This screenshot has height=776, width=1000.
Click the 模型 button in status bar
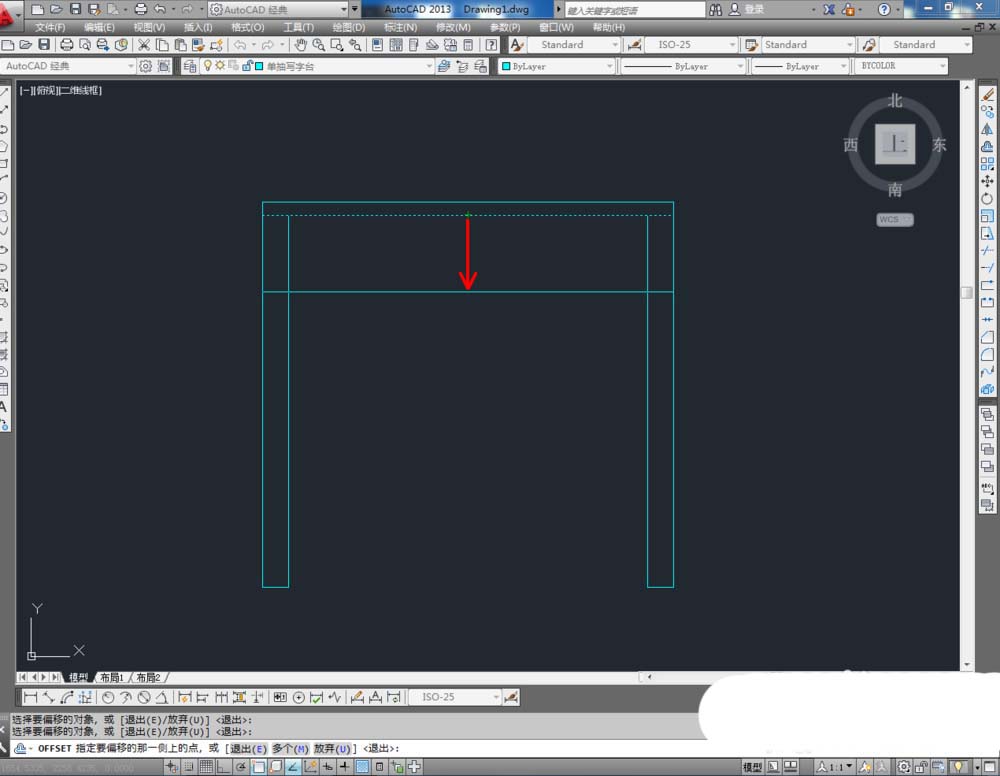[752, 766]
